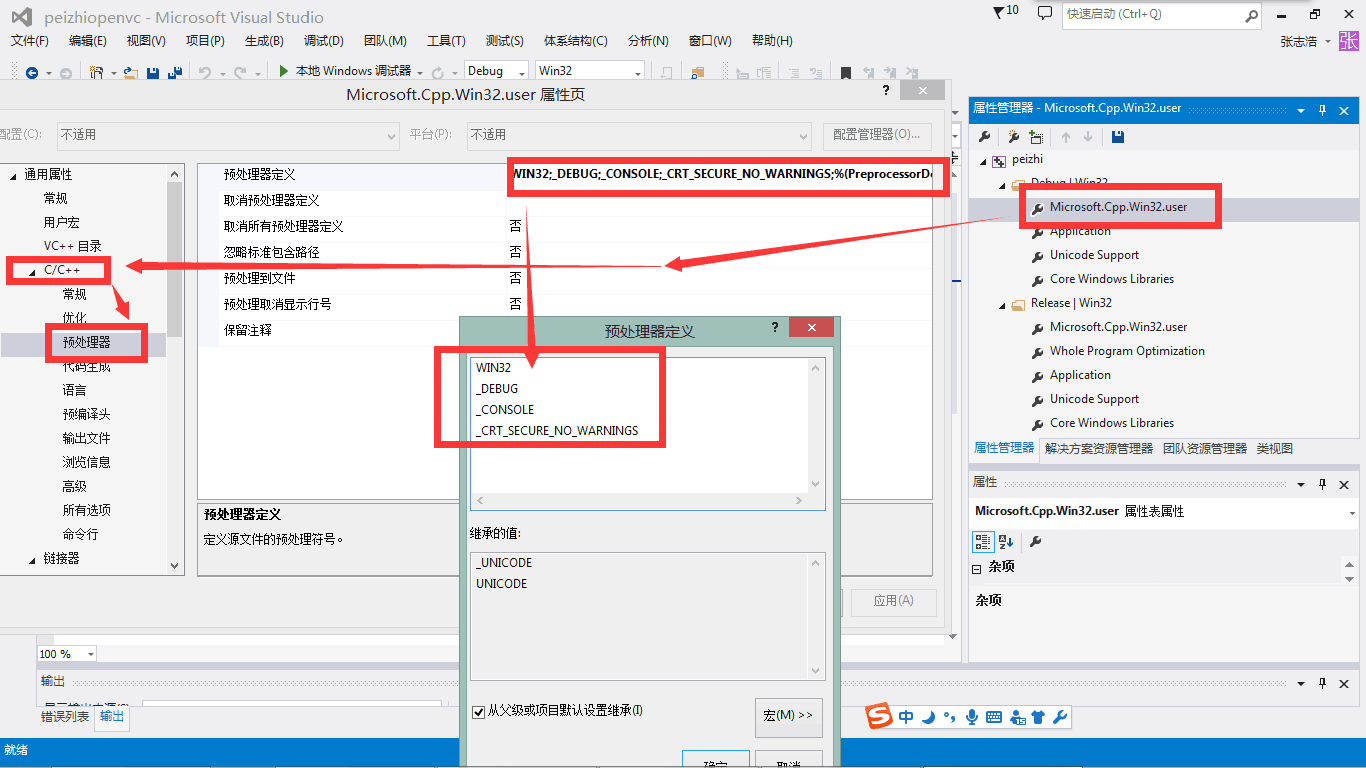Click the 取消所有预处理器定义 property row
The height and width of the screenshot is (768, 1366).
(x=564, y=226)
